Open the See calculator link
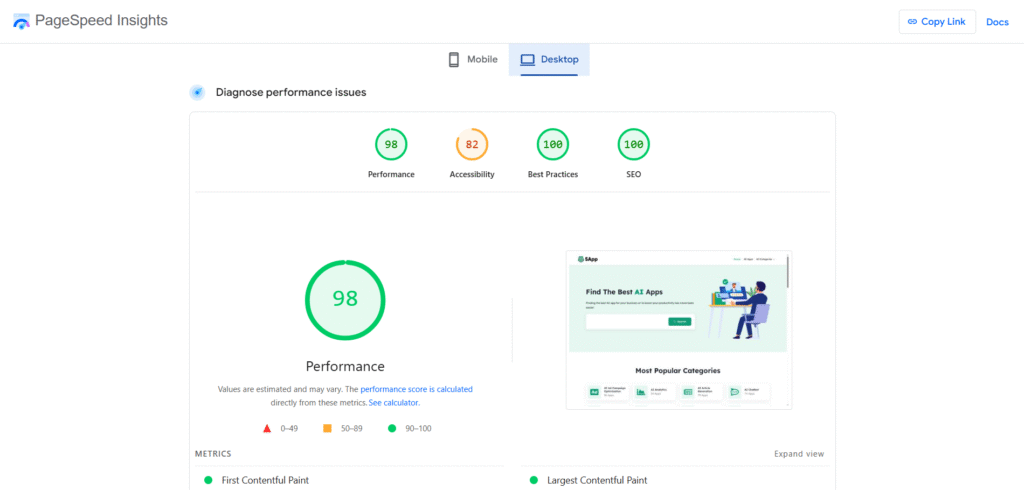Viewport: 1024px width, 490px height. [x=394, y=402]
